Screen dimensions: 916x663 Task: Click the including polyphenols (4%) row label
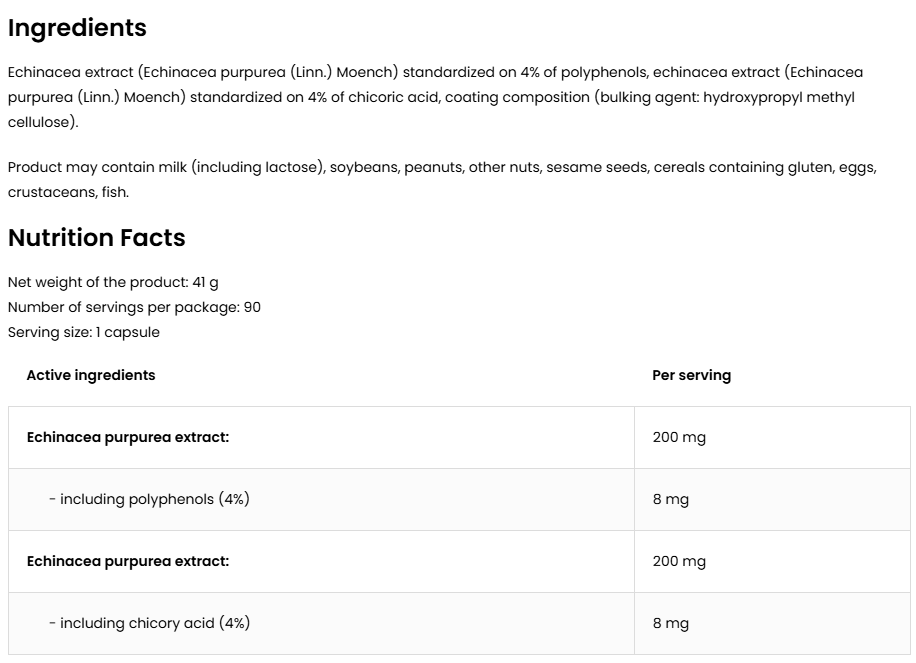(x=149, y=499)
